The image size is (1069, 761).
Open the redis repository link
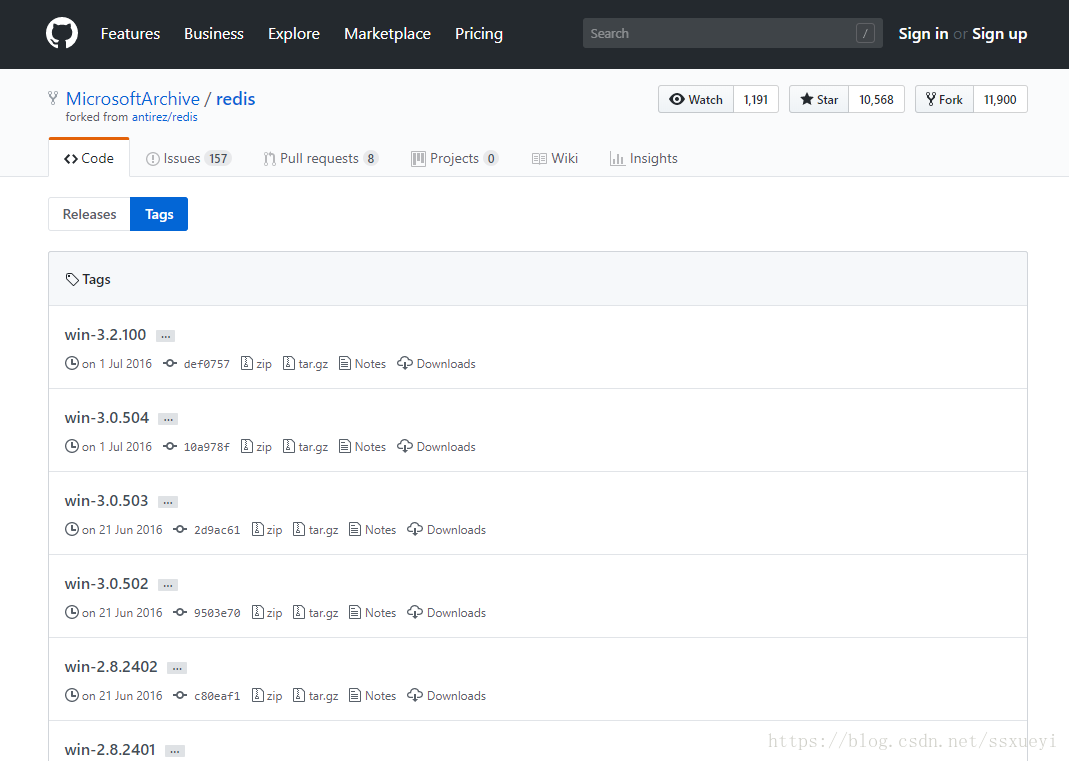click(235, 99)
